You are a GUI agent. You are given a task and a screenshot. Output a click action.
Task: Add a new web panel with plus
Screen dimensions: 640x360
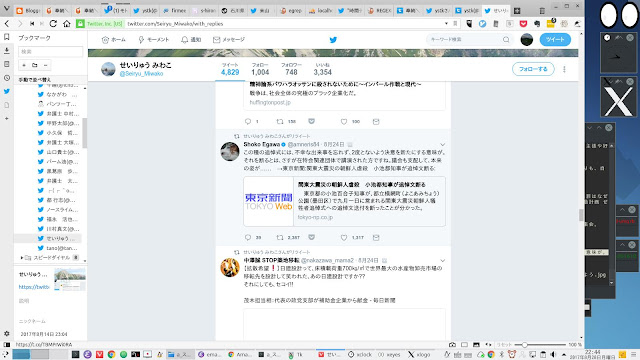tap(7, 118)
